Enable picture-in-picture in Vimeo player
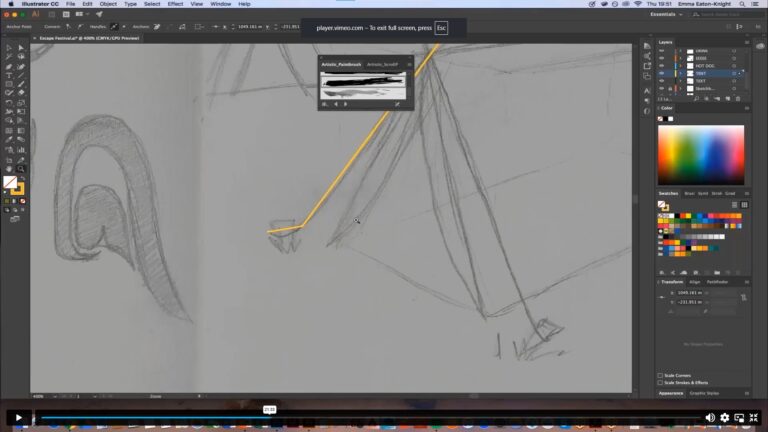The image size is (768, 432). tap(739, 418)
